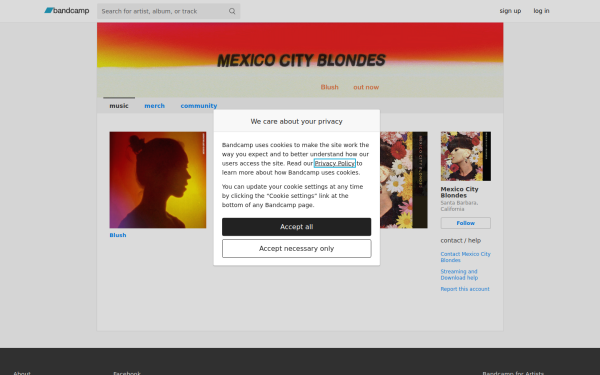Viewport: 600px width, 375px height.
Task: Switch to the merch tab
Action: pyautogui.click(x=154, y=106)
